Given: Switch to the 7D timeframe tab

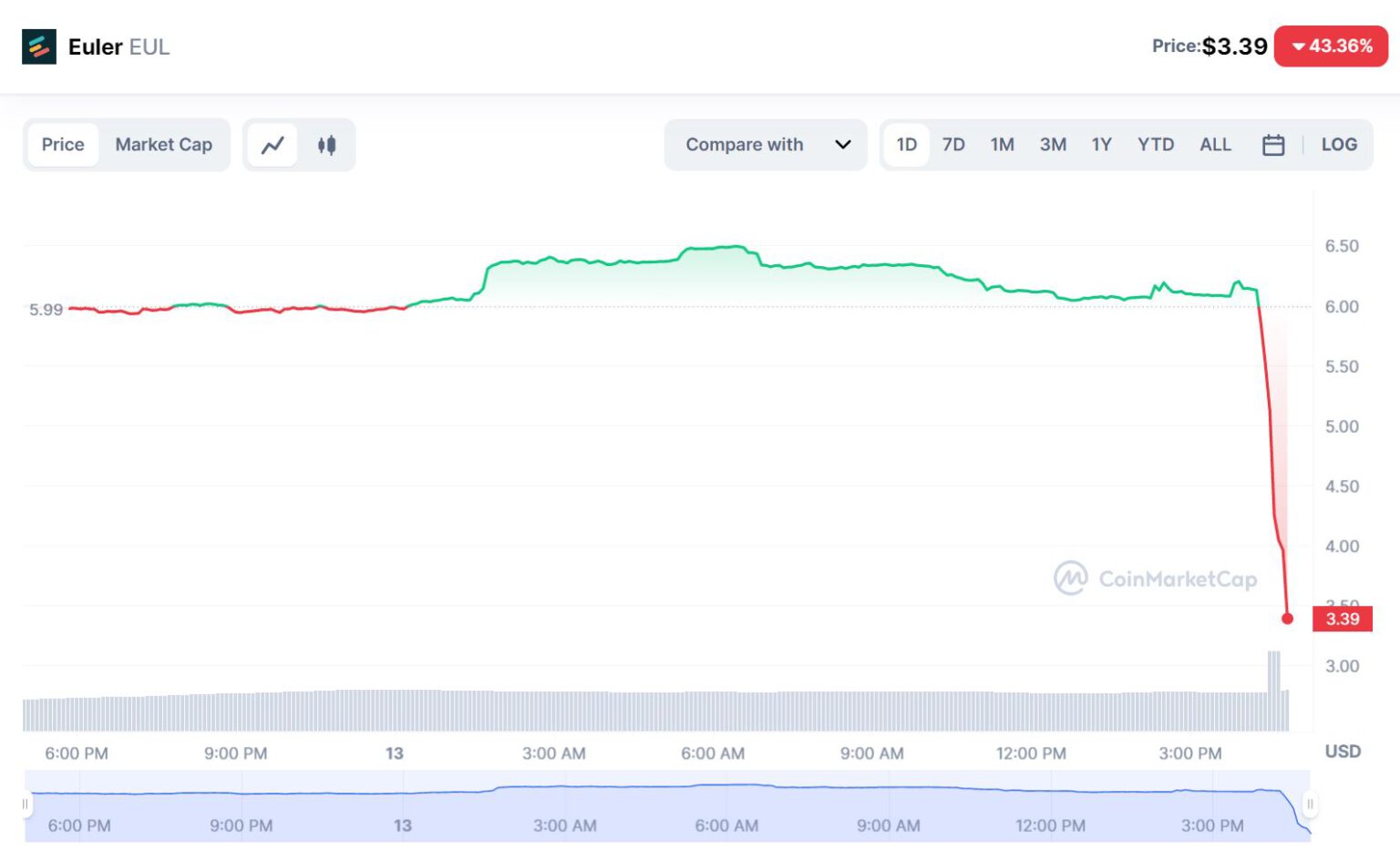Looking at the screenshot, I should pos(953,144).
